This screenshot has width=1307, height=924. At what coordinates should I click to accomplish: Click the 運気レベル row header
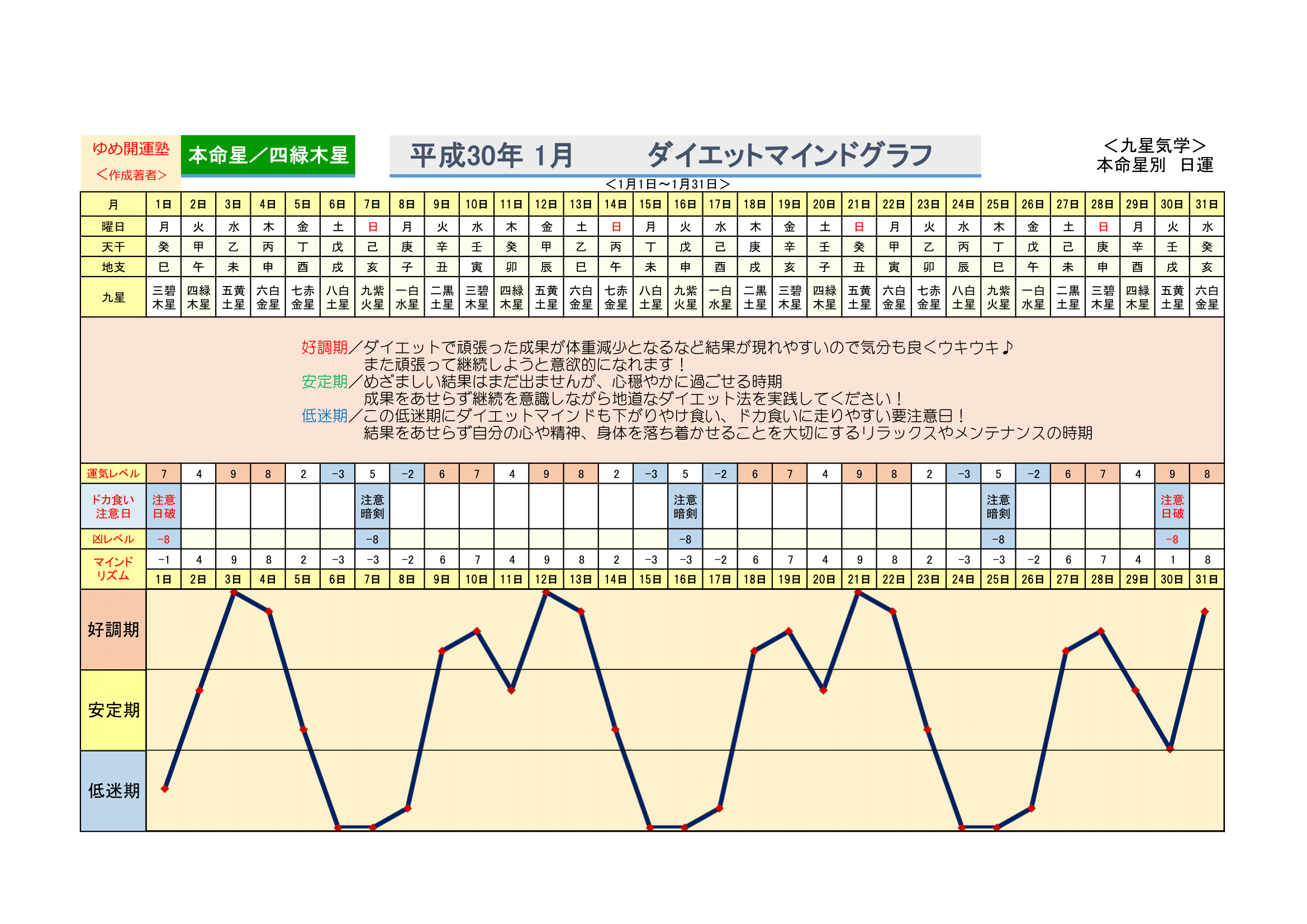113,473
